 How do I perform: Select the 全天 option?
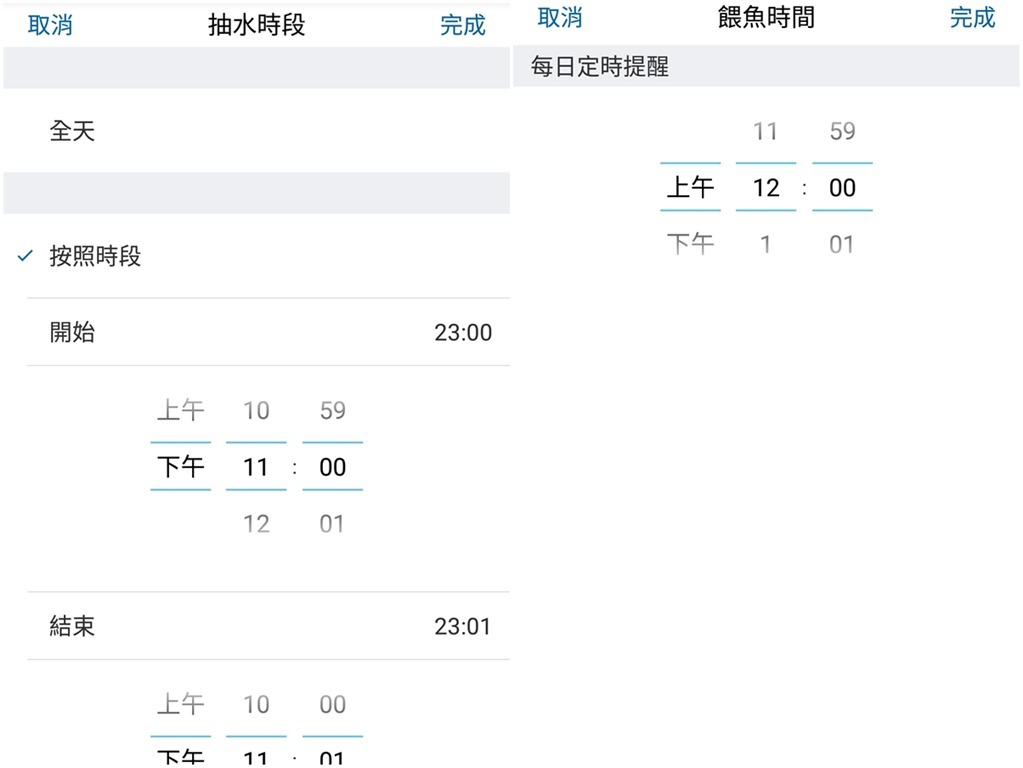click(72, 130)
